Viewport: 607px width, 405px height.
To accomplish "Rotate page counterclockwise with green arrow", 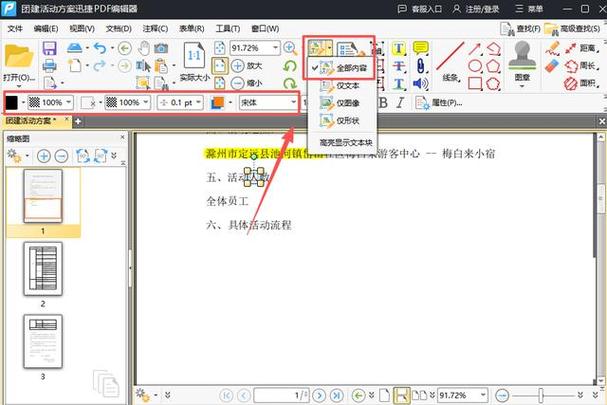I will [290, 66].
